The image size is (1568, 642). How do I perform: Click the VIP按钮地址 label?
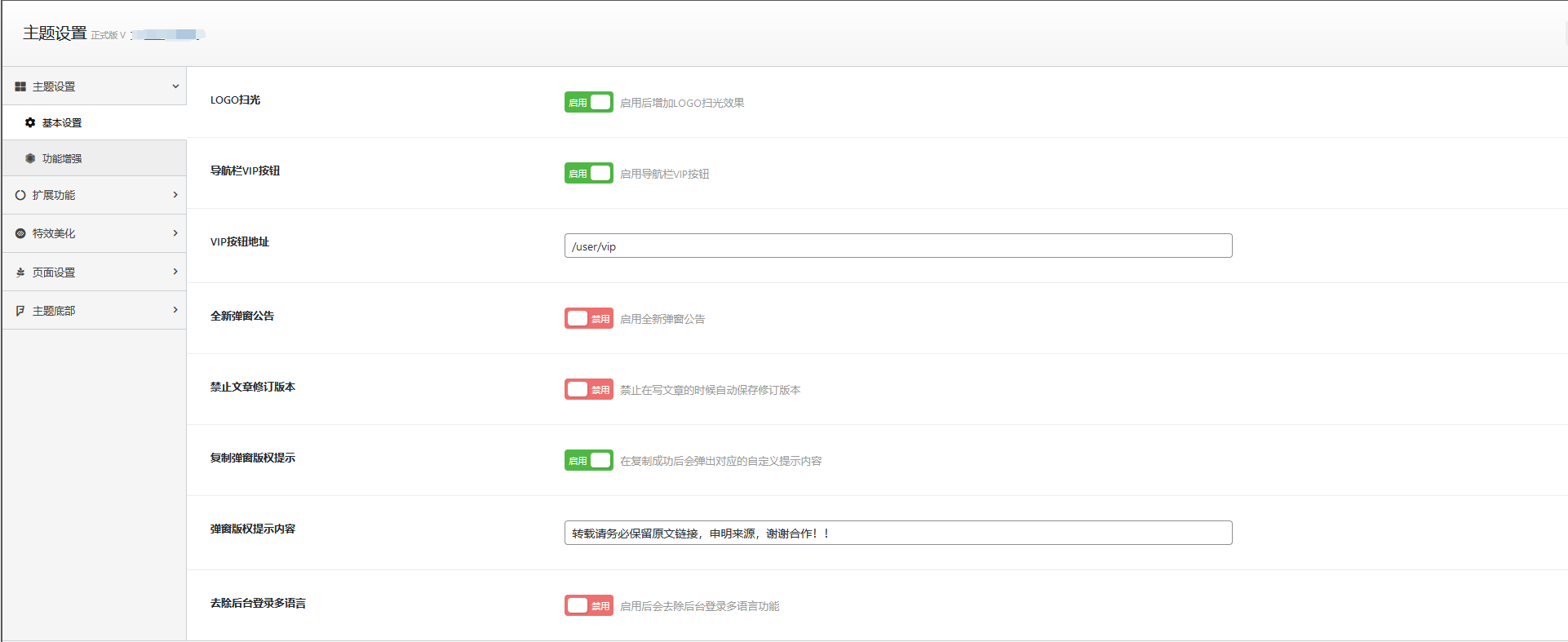[x=240, y=241]
